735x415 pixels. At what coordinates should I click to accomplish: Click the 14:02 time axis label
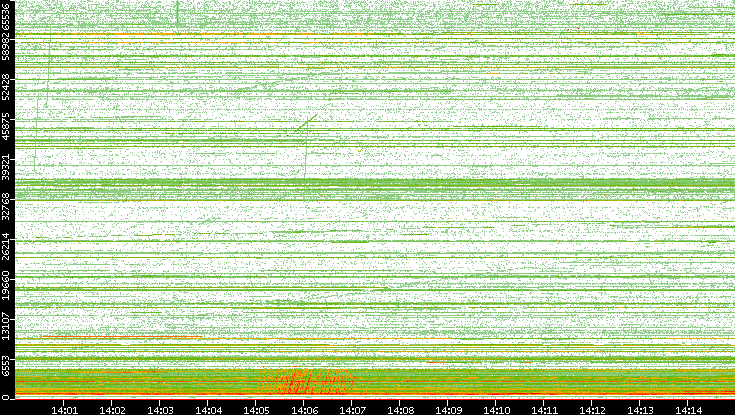click(x=112, y=410)
